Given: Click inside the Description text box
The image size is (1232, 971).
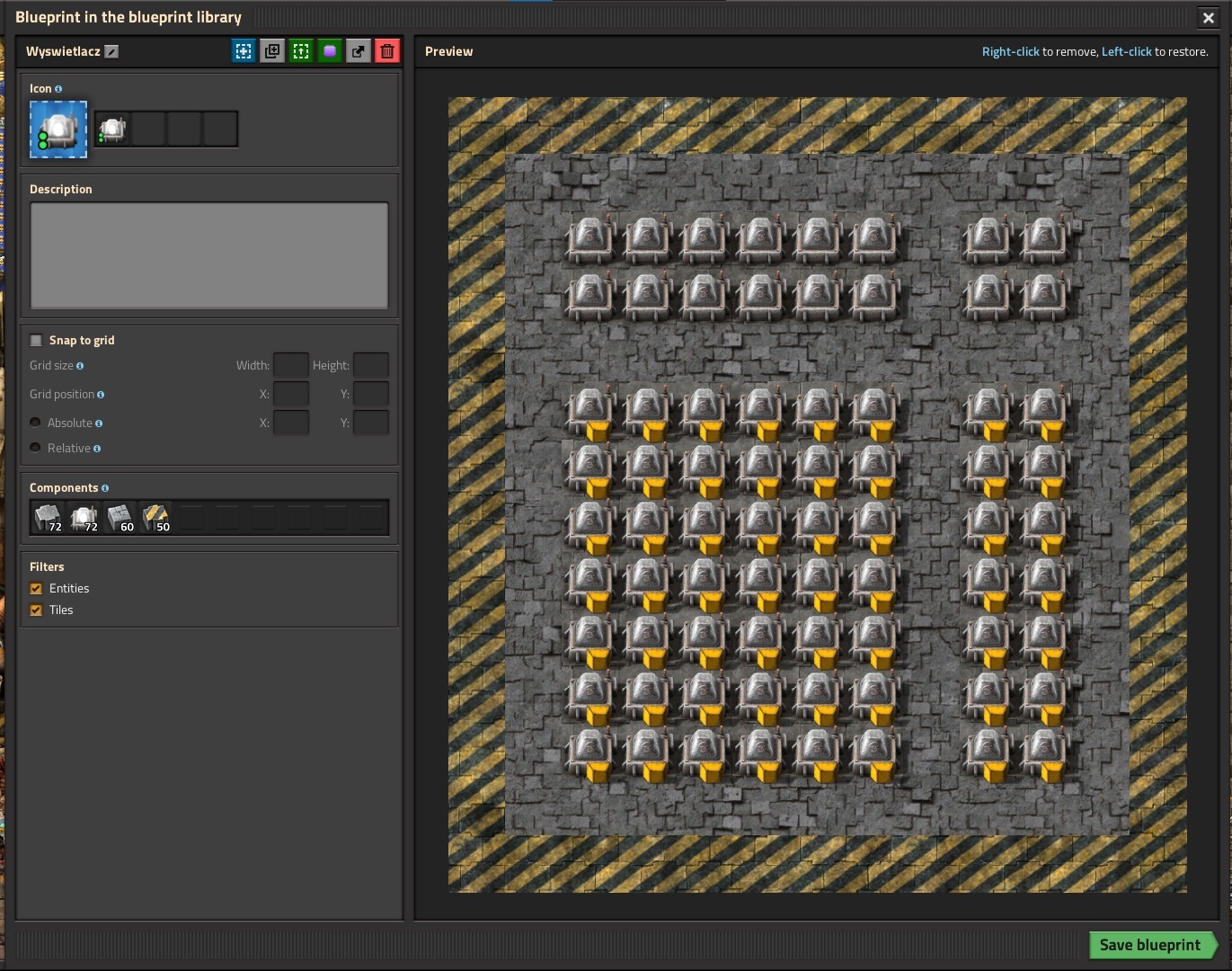Looking at the screenshot, I should 209,255.
